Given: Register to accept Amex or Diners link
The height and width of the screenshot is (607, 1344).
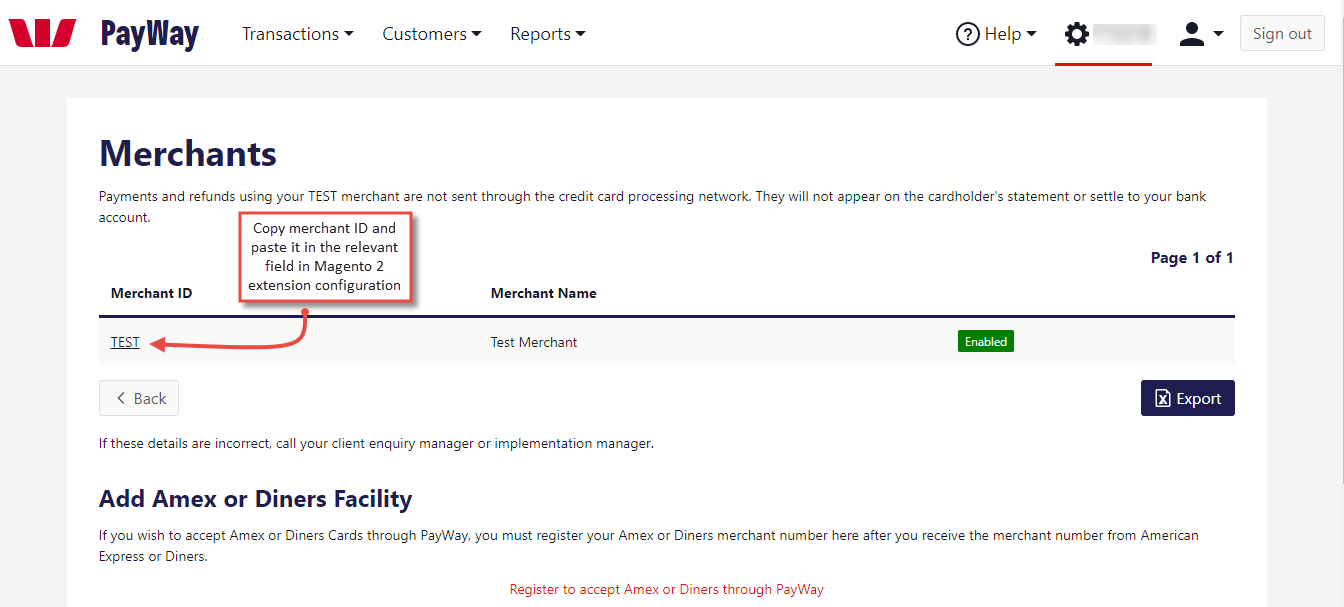Looking at the screenshot, I should [x=667, y=589].
